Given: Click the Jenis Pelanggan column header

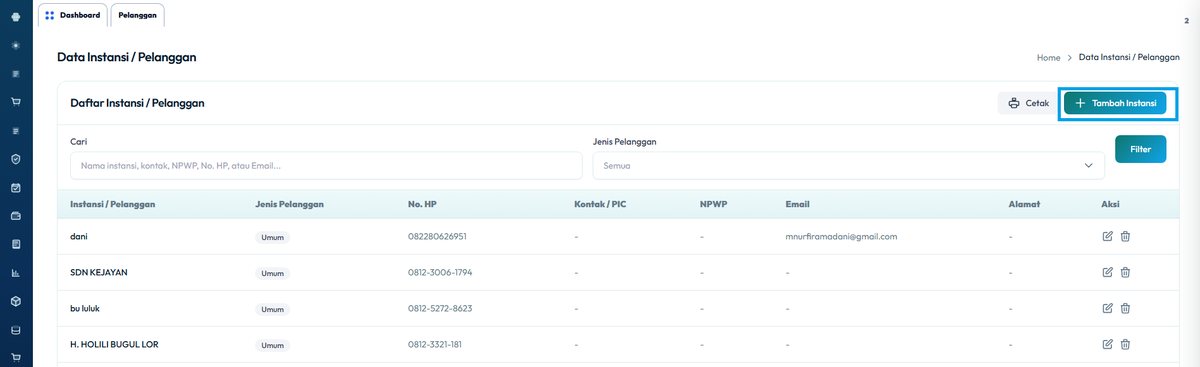Looking at the screenshot, I should pos(289,204).
